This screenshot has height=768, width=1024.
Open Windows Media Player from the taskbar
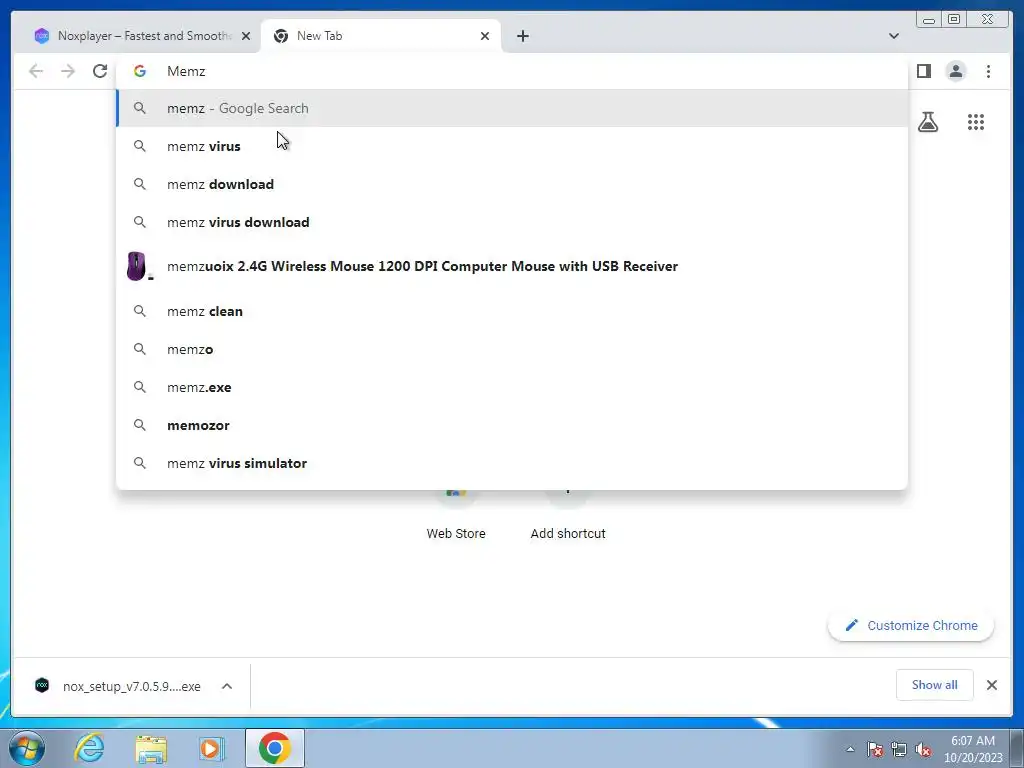click(211, 748)
